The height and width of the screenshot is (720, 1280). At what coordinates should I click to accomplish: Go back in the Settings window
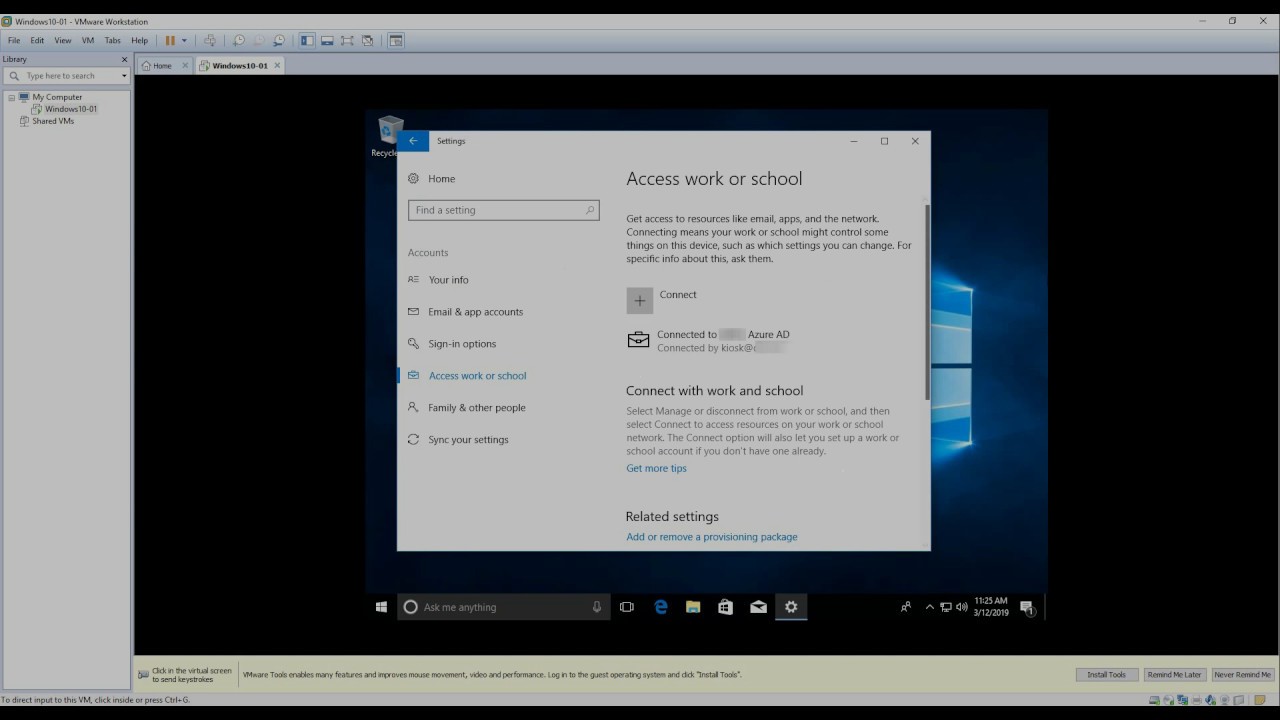point(413,141)
